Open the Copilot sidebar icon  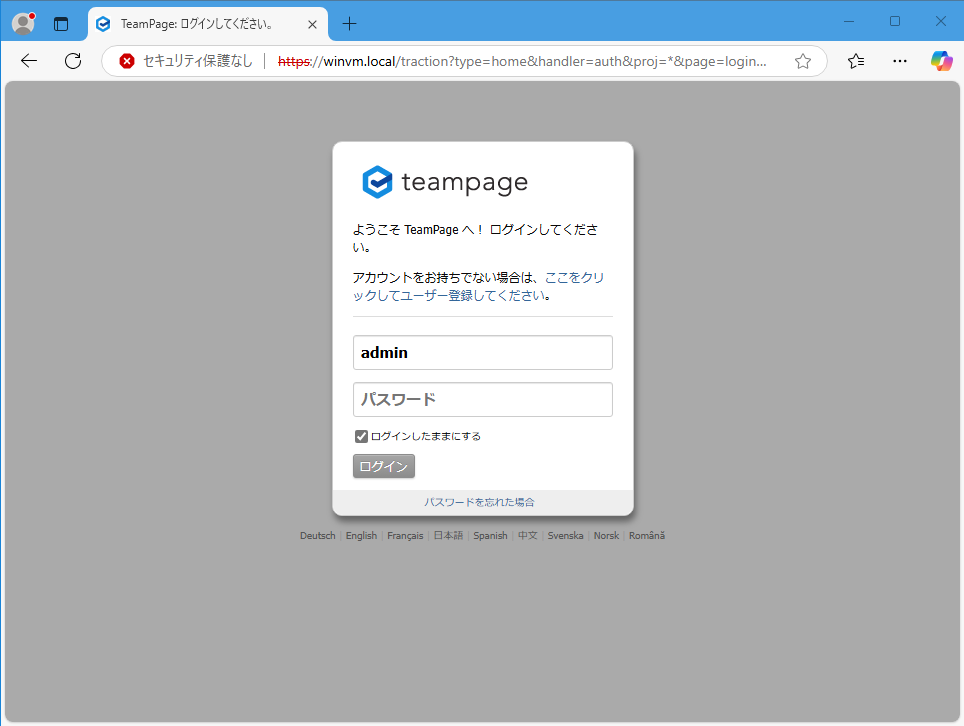pyautogui.click(x=941, y=61)
